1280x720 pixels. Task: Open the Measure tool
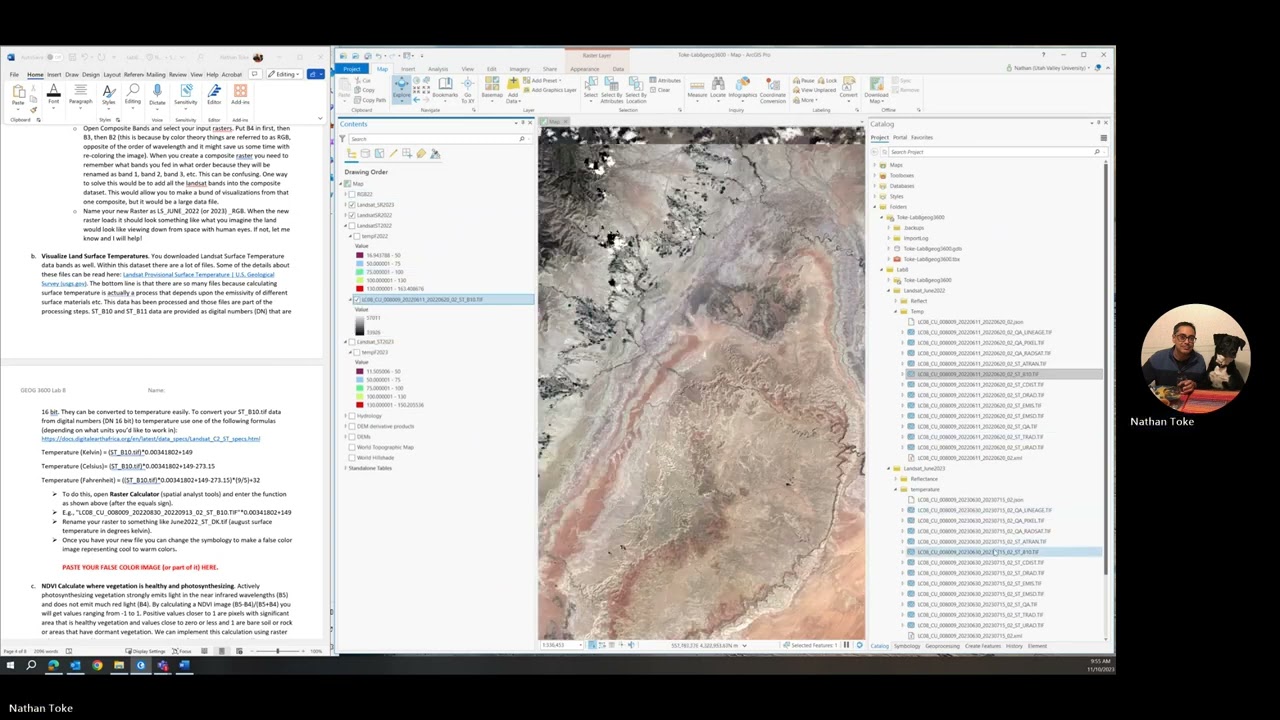pos(697,89)
